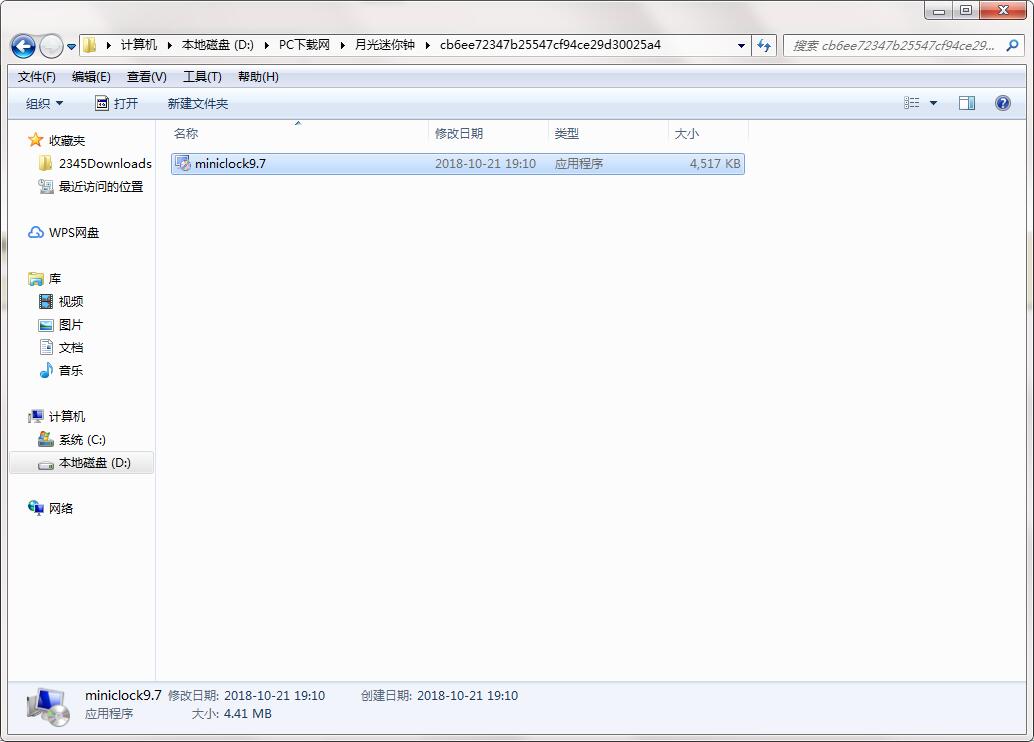
Task: Create a folder with 新建文件夹
Action: pos(198,104)
